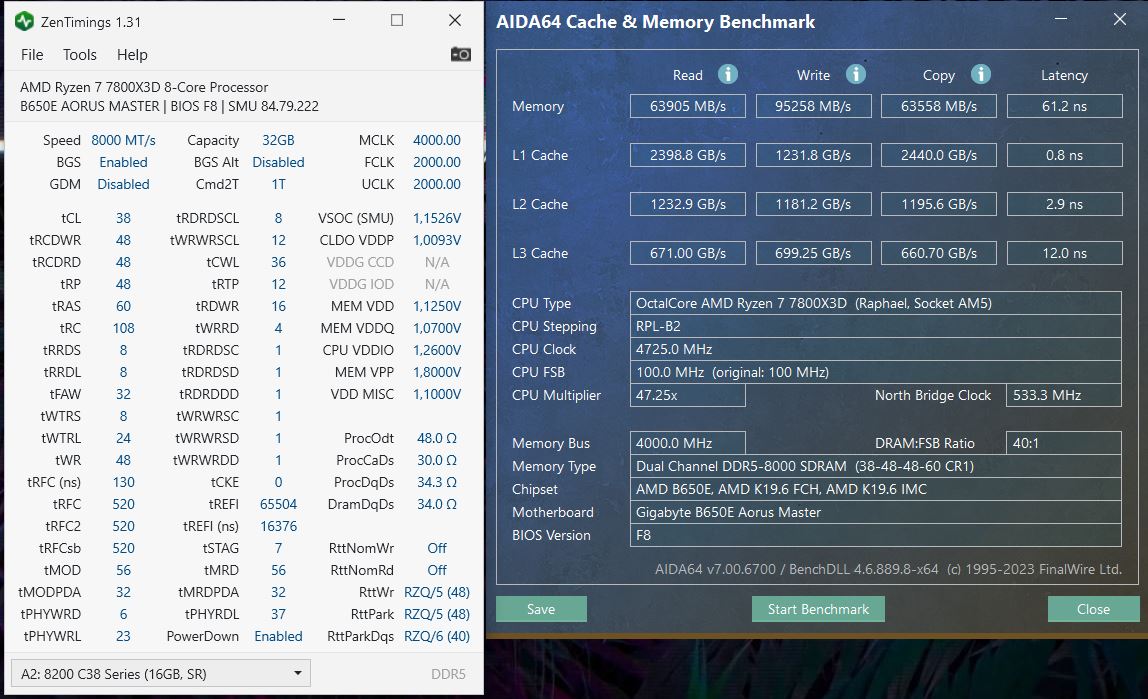1148x699 pixels.
Task: Click the MEM VDD value 1,1250V
Action: pyautogui.click(x=437, y=306)
